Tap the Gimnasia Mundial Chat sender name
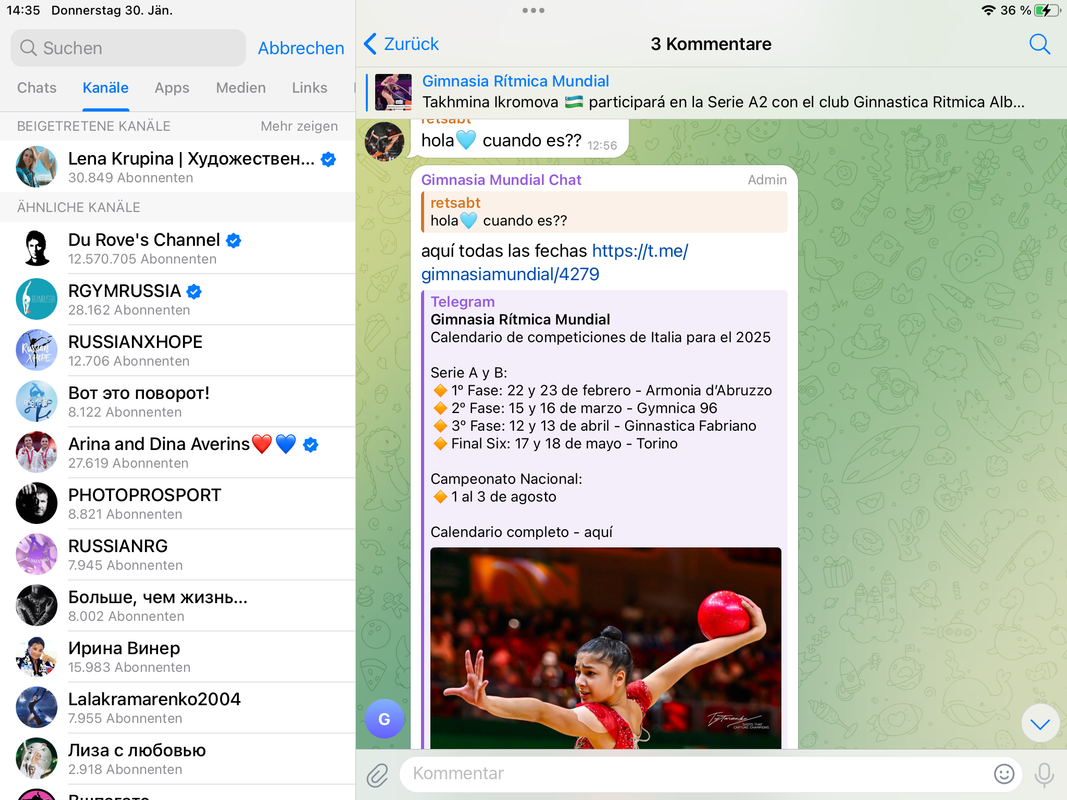1067x800 pixels. click(502, 180)
